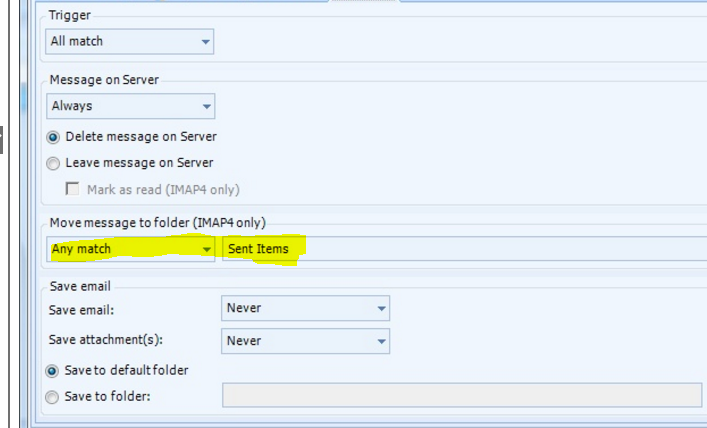This screenshot has width=707, height=428.
Task: Expand the Save attachment(s) "Never" dropdown
Action: click(305, 341)
